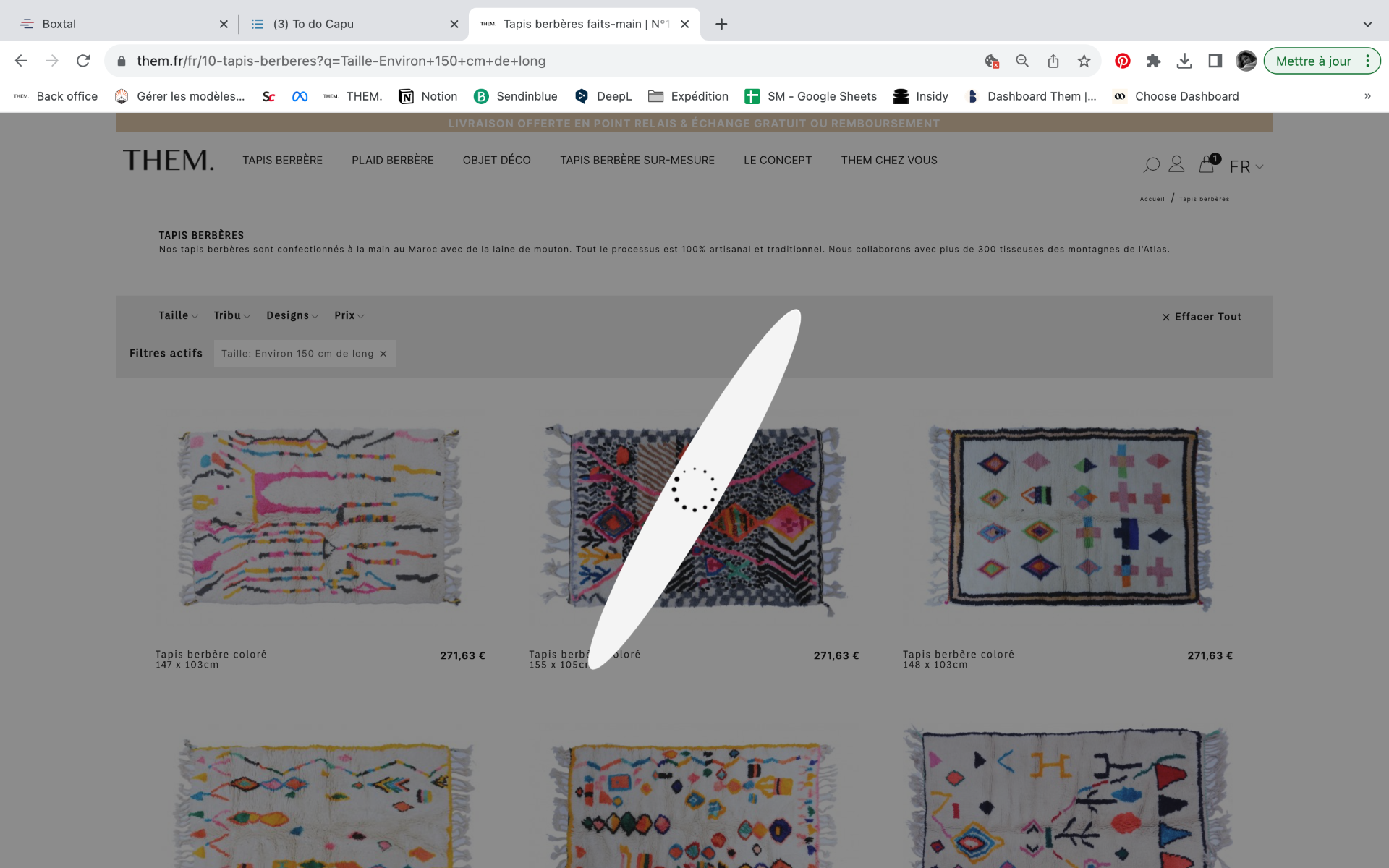This screenshot has width=1389, height=868.
Task: Reload the current page
Action: [83, 61]
